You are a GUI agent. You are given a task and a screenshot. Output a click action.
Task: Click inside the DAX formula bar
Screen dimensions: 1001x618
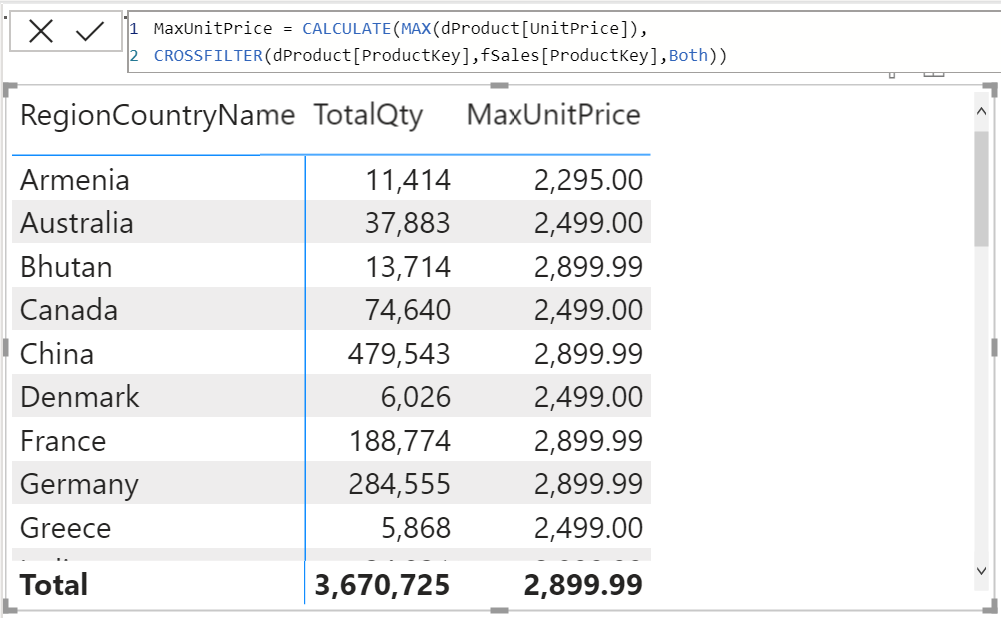(564, 42)
